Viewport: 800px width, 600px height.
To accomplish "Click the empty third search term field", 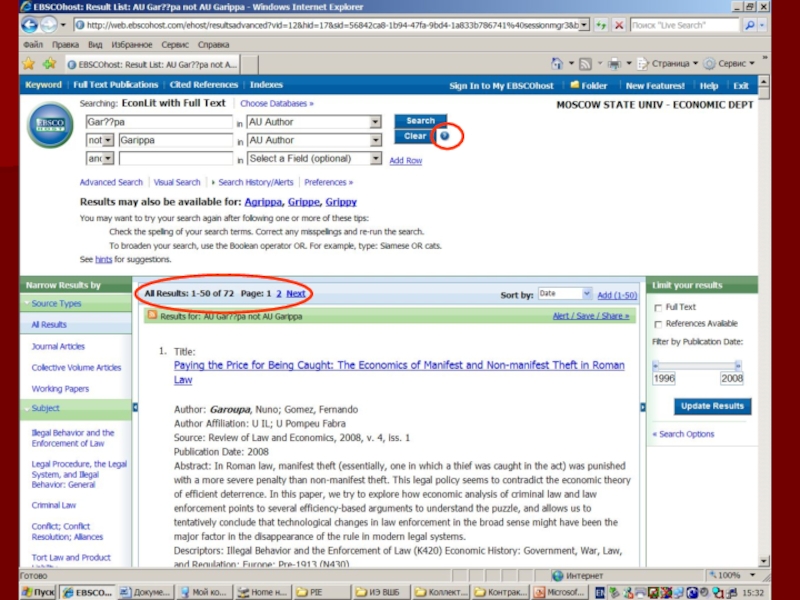I will (175, 158).
